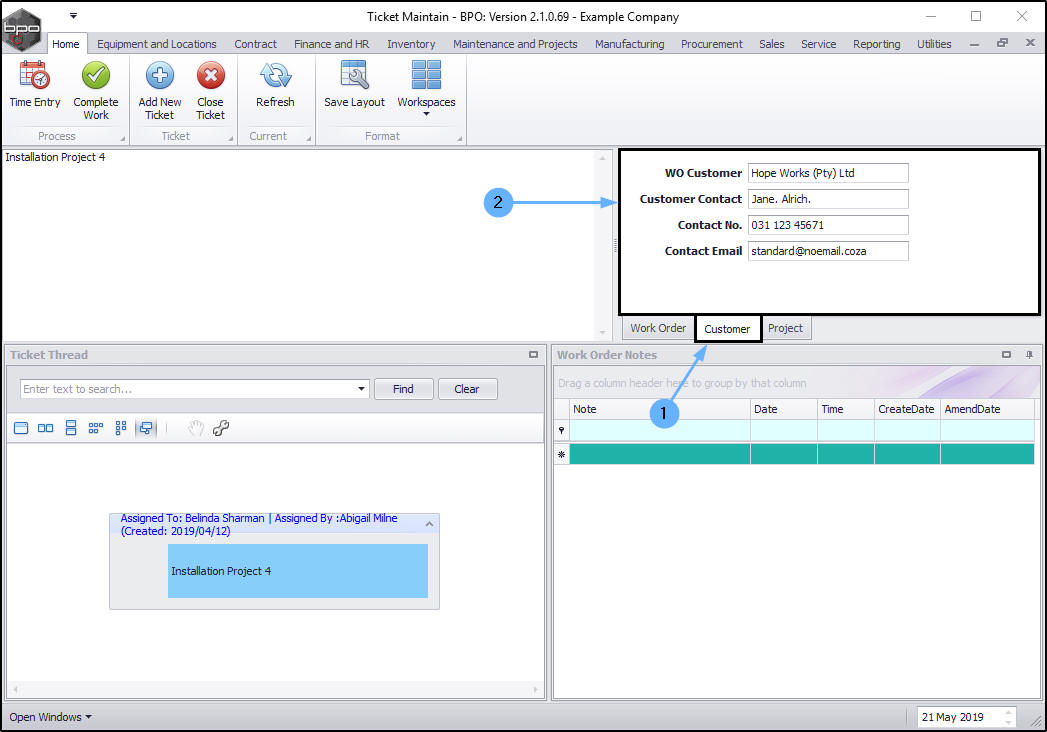
Task: Select stacked rows view icon in Ticket Thread
Action: pos(71,428)
